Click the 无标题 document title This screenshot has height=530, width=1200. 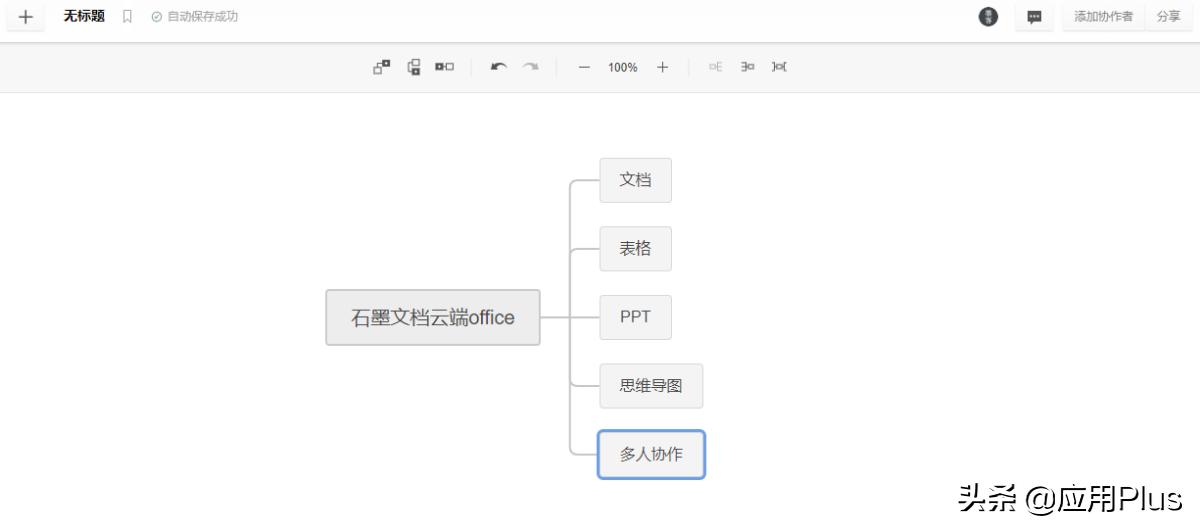click(84, 17)
